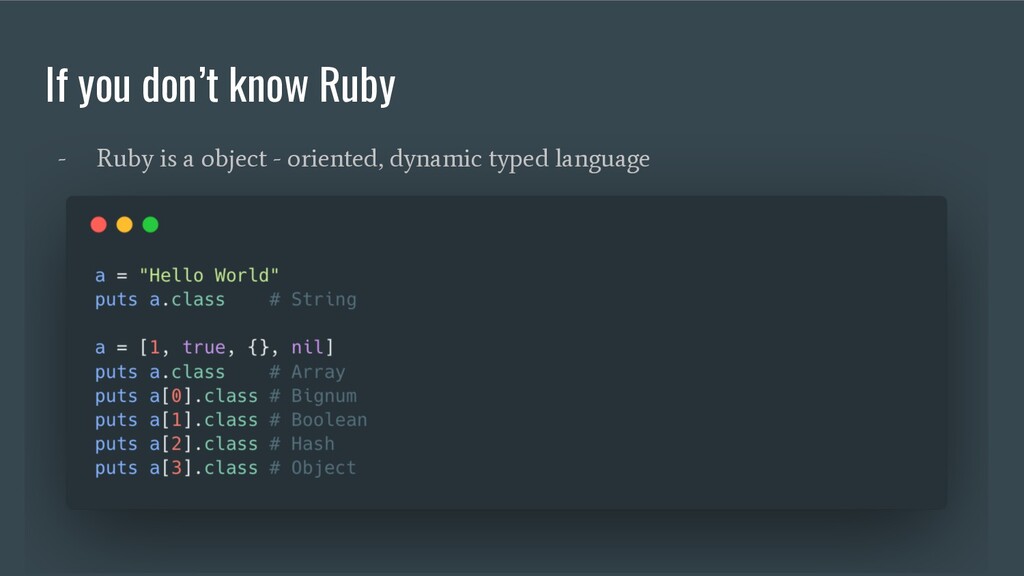This screenshot has width=1024, height=576.
Task: Click the "puts a[3].class" code line
Action: [x=176, y=468]
